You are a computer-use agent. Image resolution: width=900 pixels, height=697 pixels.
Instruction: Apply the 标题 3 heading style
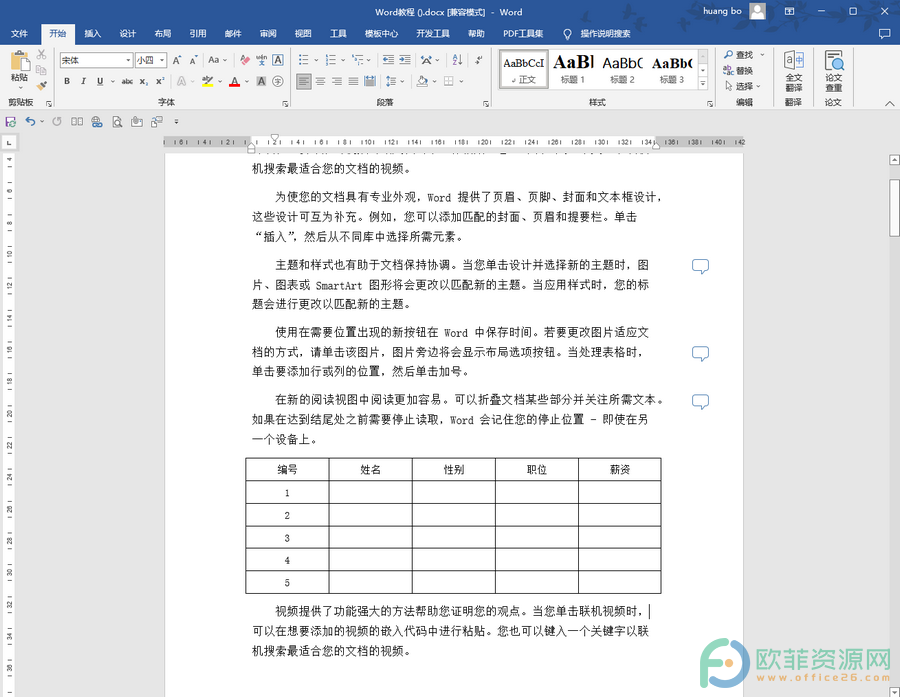672,69
